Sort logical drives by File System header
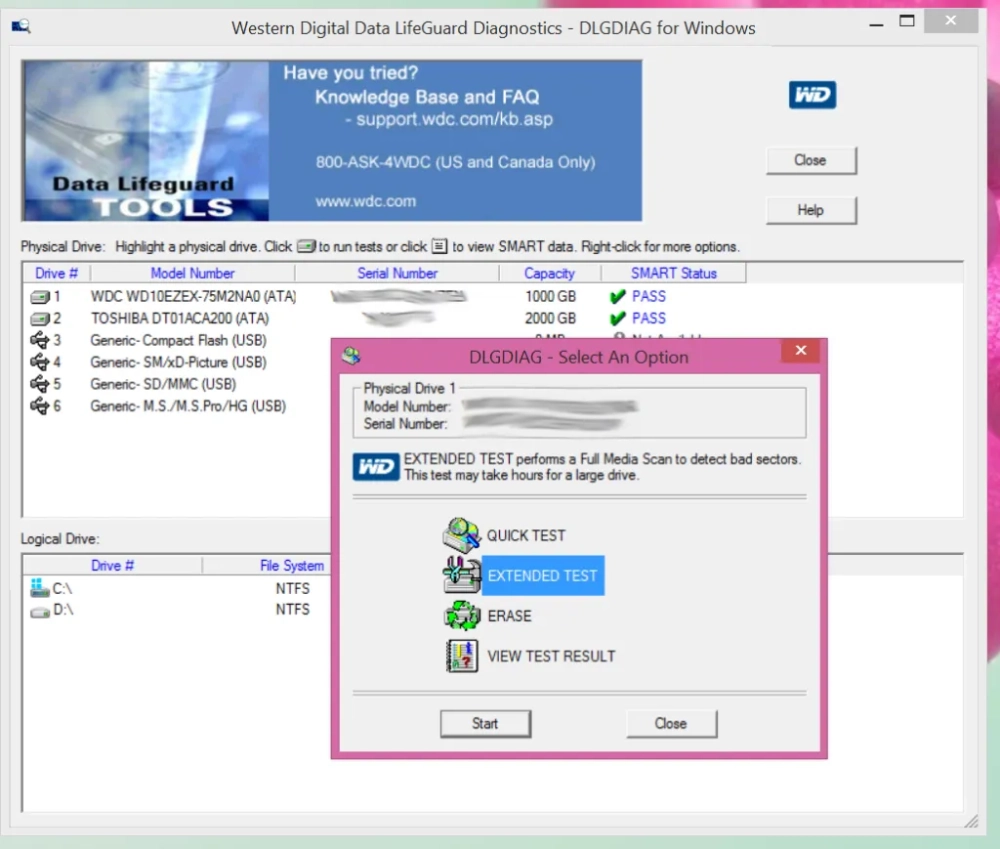The height and width of the screenshot is (849, 1000). point(291,566)
